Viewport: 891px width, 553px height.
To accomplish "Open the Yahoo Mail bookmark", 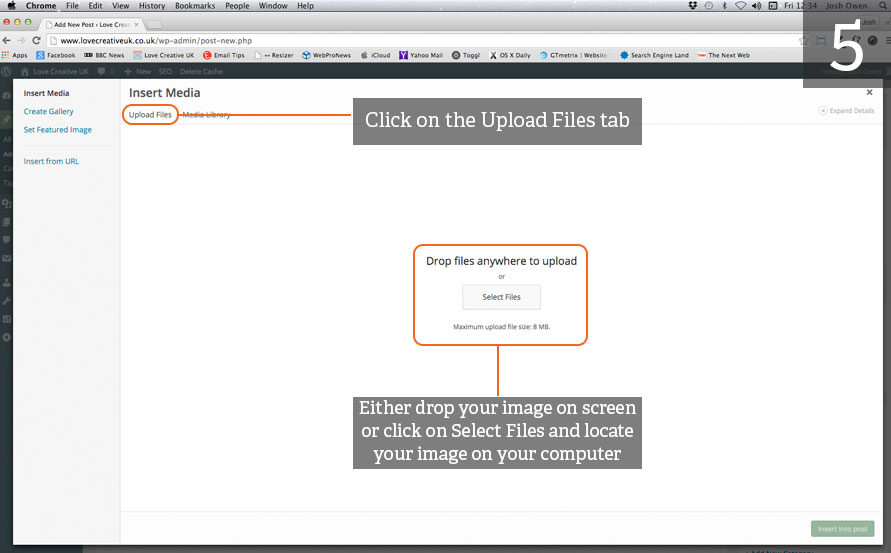I will (x=420, y=56).
